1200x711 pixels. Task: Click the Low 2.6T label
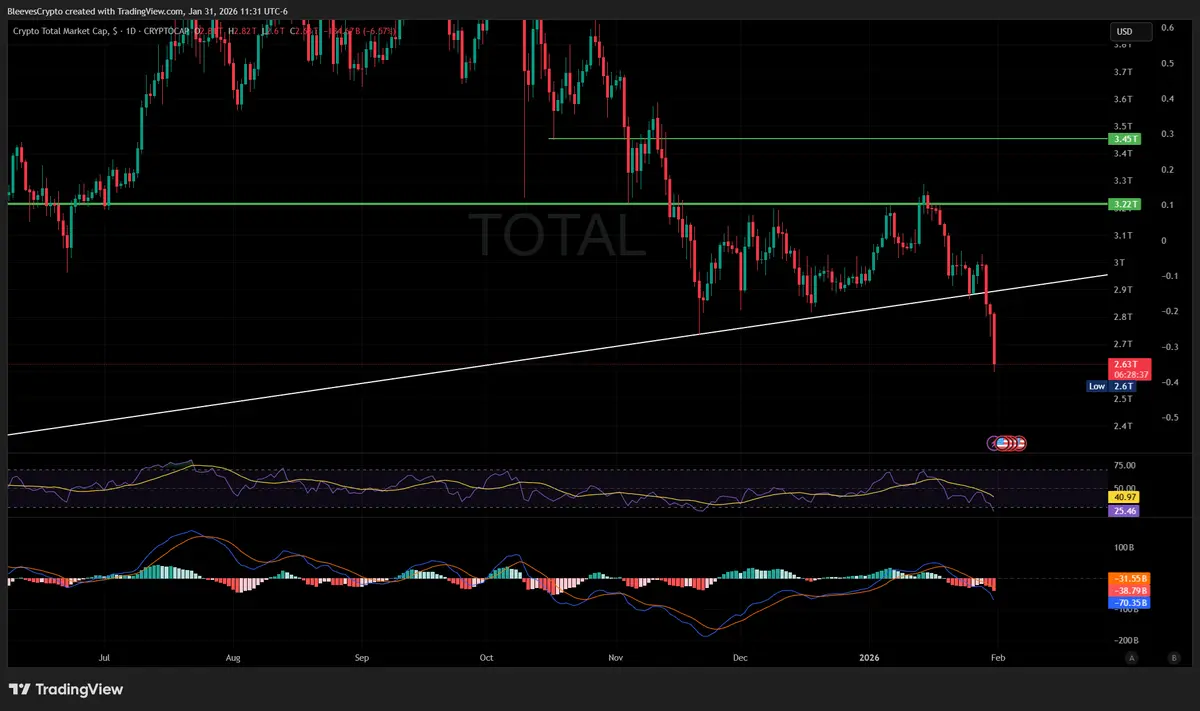1112,386
